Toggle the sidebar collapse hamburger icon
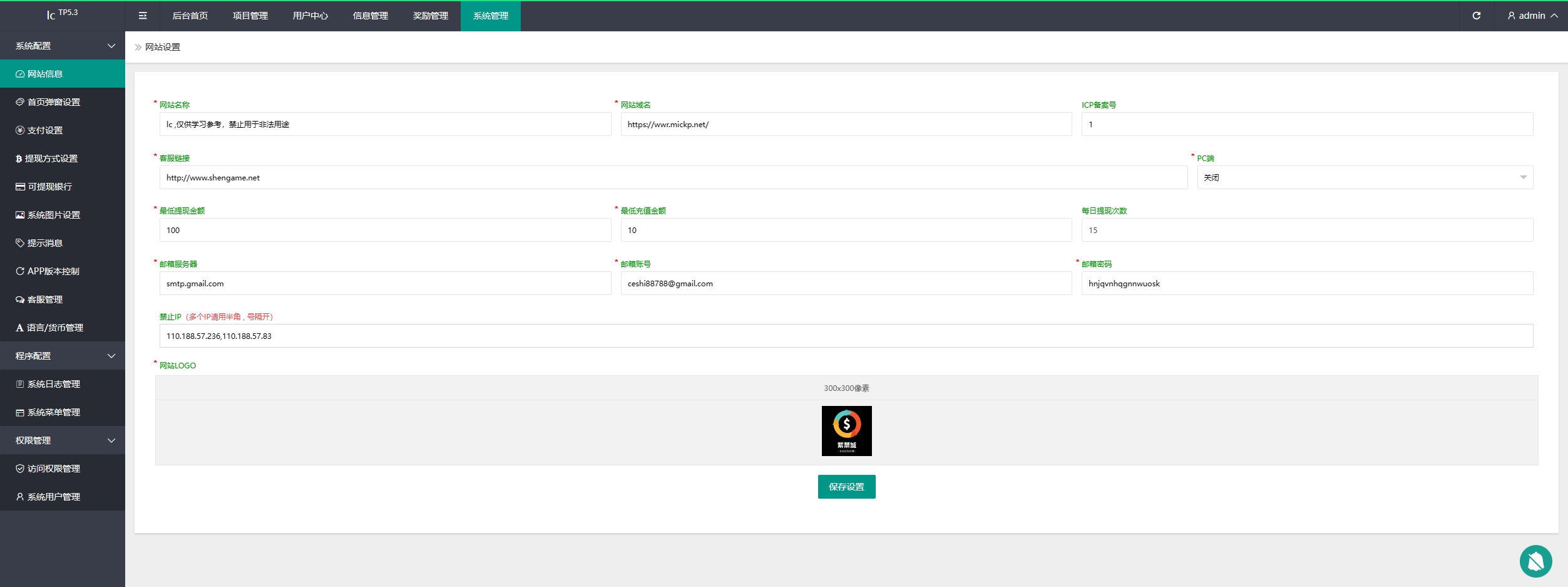 (x=143, y=16)
